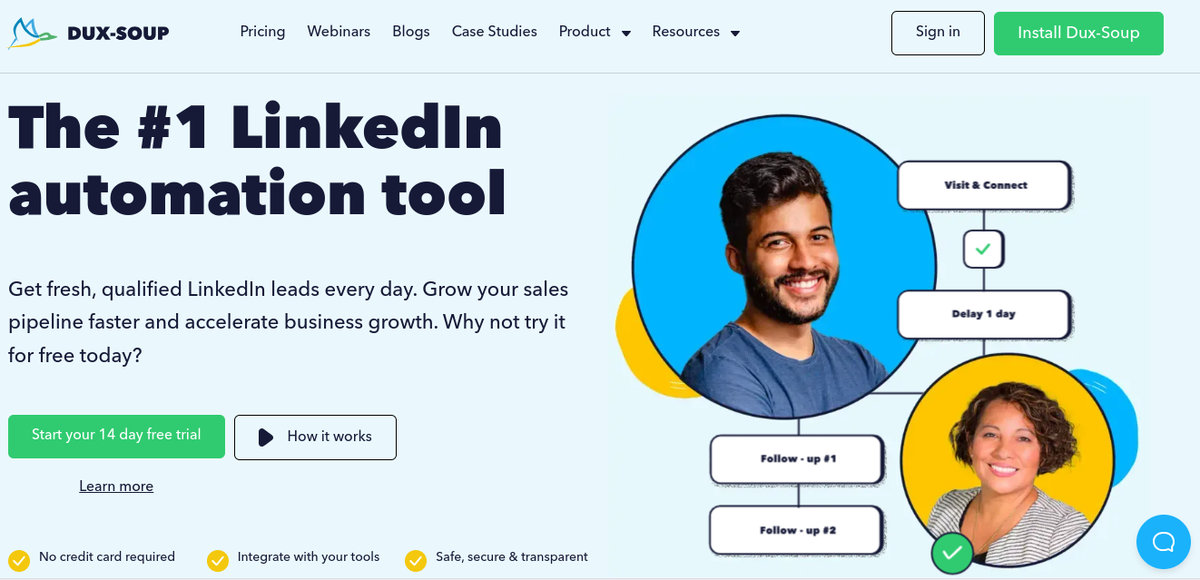Click the green checkmark in the workflow diagram
This screenshot has width=1200, height=580.
(x=983, y=249)
